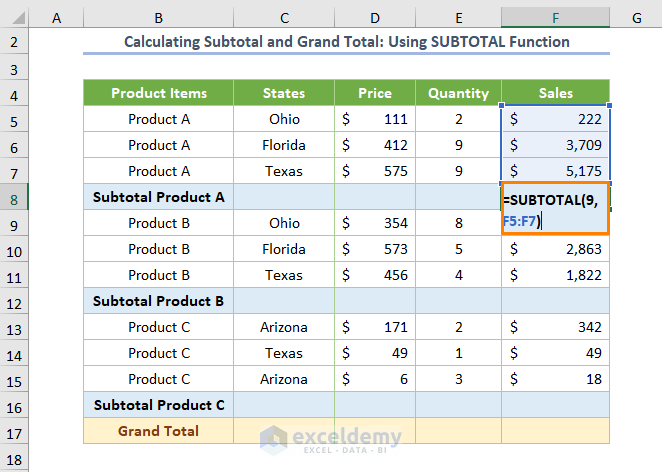The height and width of the screenshot is (472, 662).
Task: Select column D header
Action: pyautogui.click(x=374, y=18)
